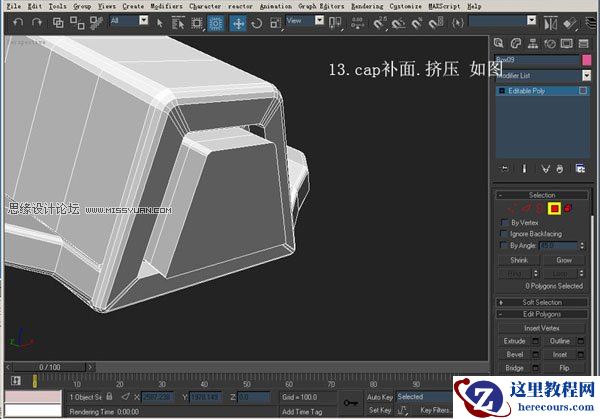Click the Configure Modifier Sets icon

pos(580,169)
